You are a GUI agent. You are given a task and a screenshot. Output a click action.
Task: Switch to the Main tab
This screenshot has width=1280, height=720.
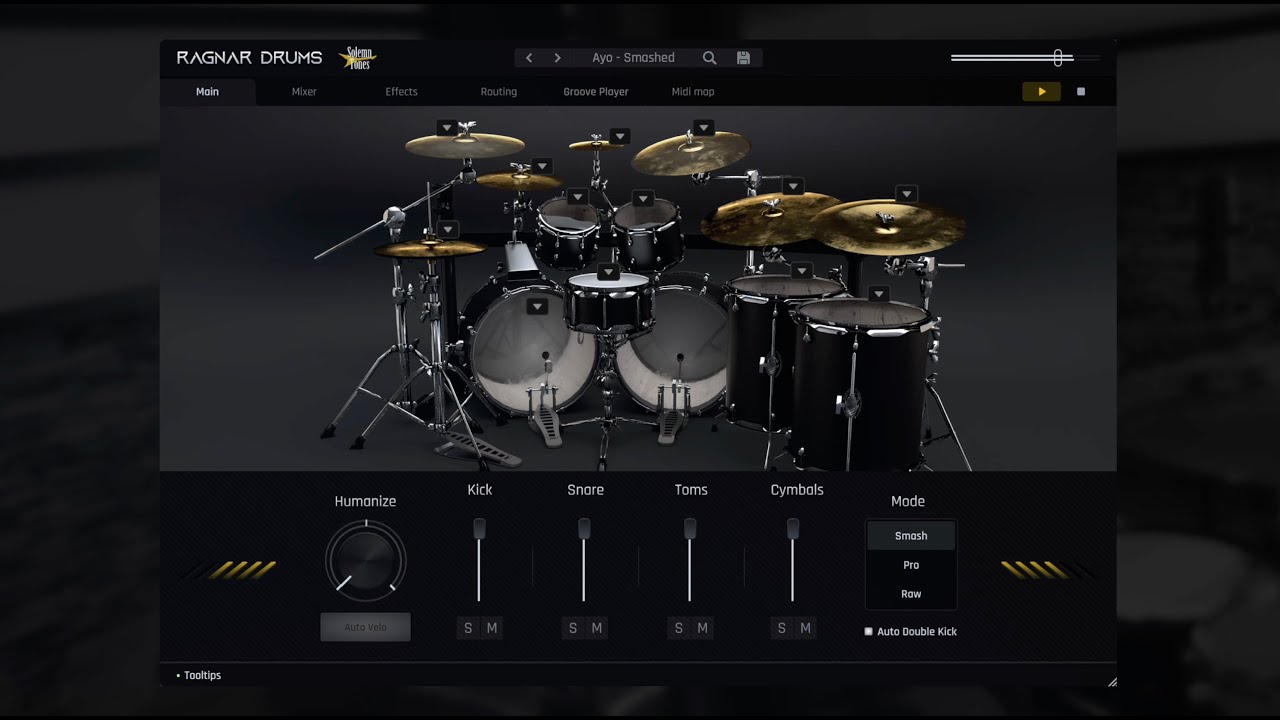click(x=207, y=91)
